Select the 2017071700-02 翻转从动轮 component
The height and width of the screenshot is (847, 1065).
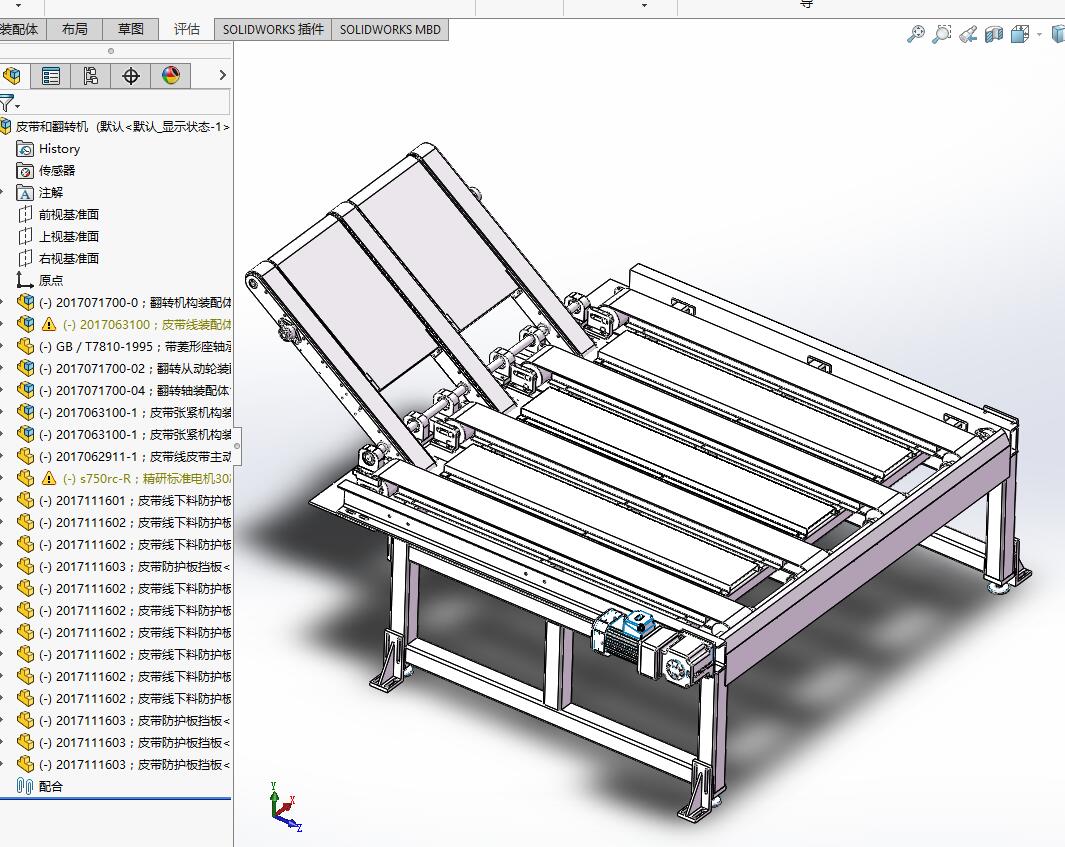124,368
